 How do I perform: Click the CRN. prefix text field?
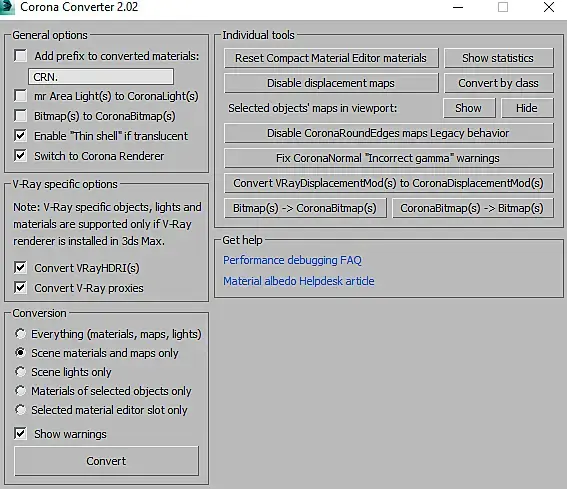[x=101, y=77]
